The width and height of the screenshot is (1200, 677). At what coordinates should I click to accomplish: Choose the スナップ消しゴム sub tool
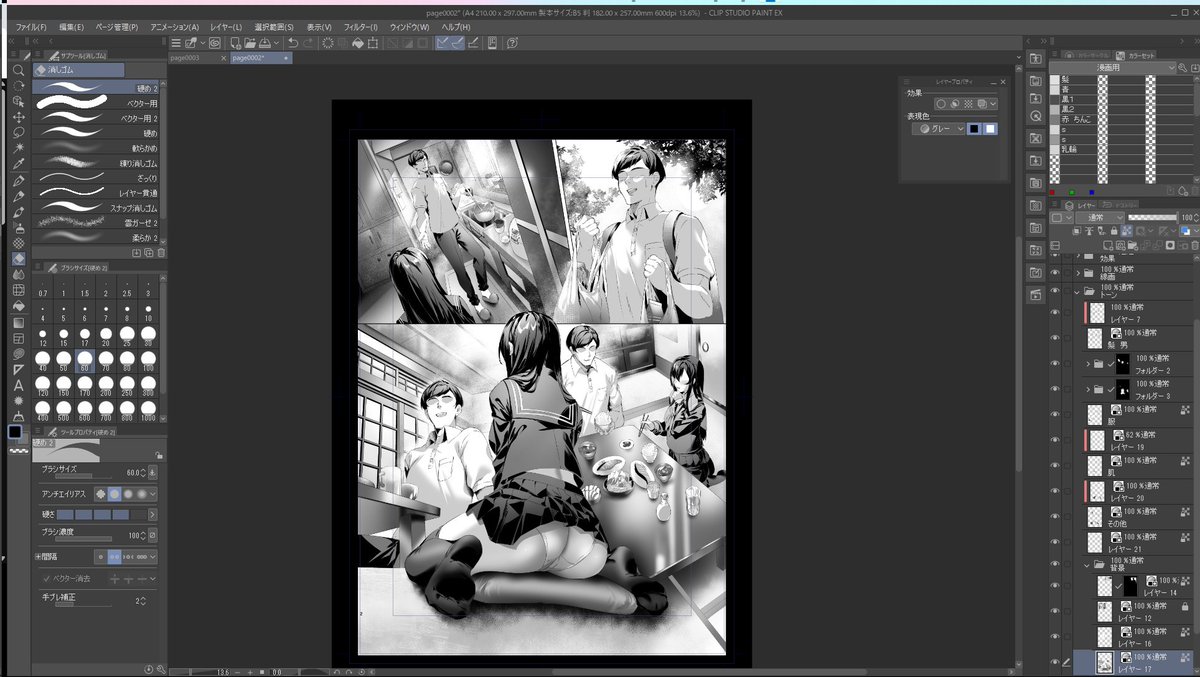[96, 207]
